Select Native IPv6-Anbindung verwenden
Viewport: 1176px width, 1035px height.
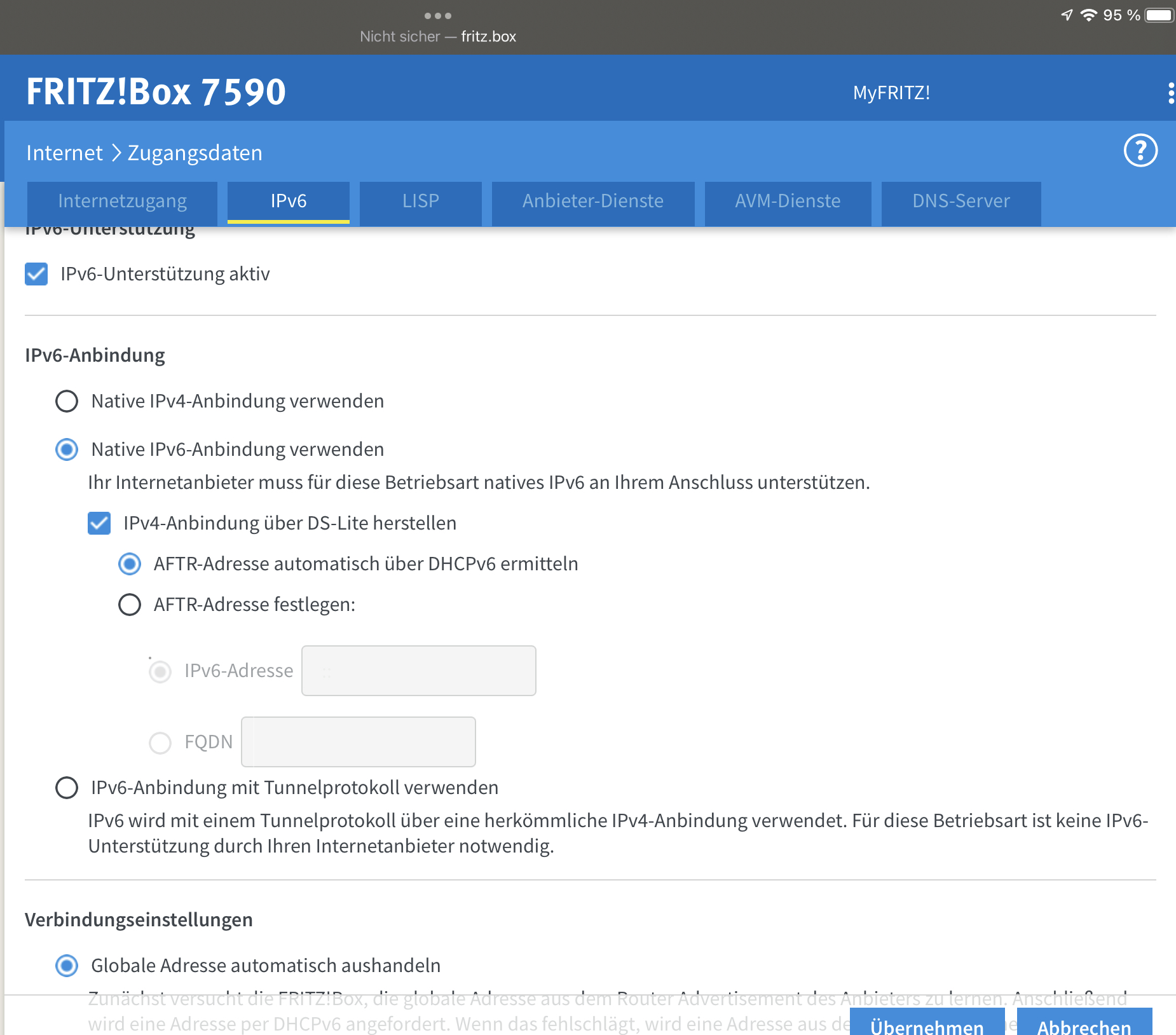(x=67, y=449)
